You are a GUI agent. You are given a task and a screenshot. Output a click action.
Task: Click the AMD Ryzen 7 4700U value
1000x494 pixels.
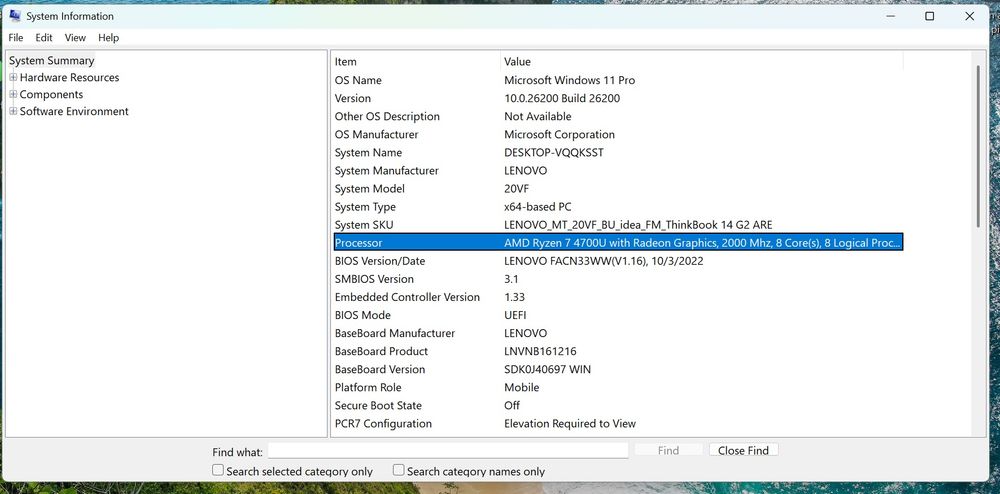(703, 242)
